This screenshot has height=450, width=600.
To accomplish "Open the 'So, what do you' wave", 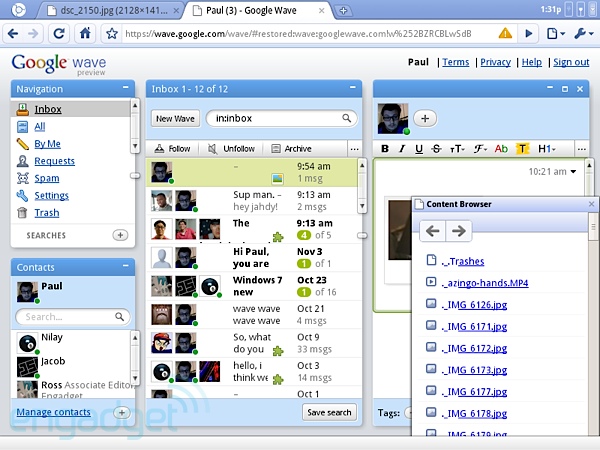I will tap(253, 343).
